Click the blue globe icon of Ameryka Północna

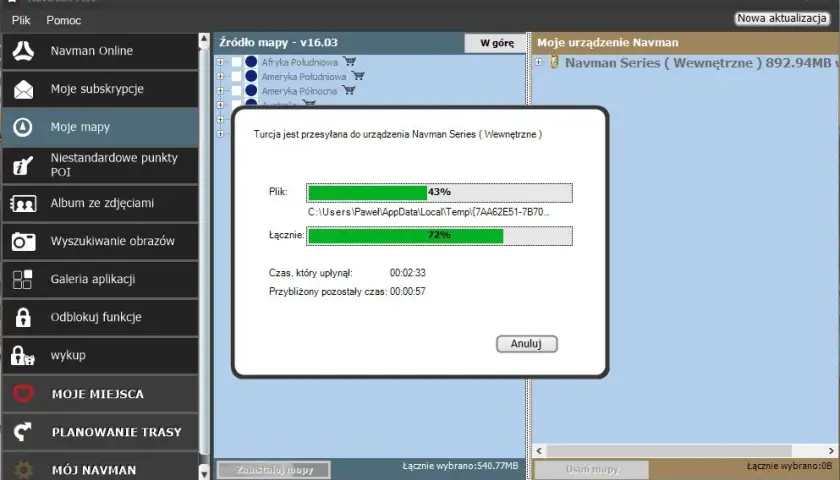(x=251, y=91)
